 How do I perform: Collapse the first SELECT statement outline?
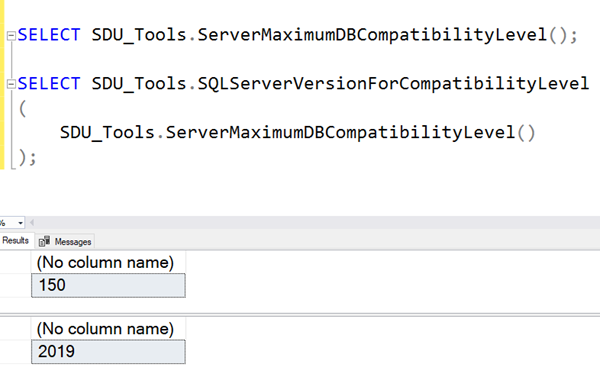click(x=11, y=36)
